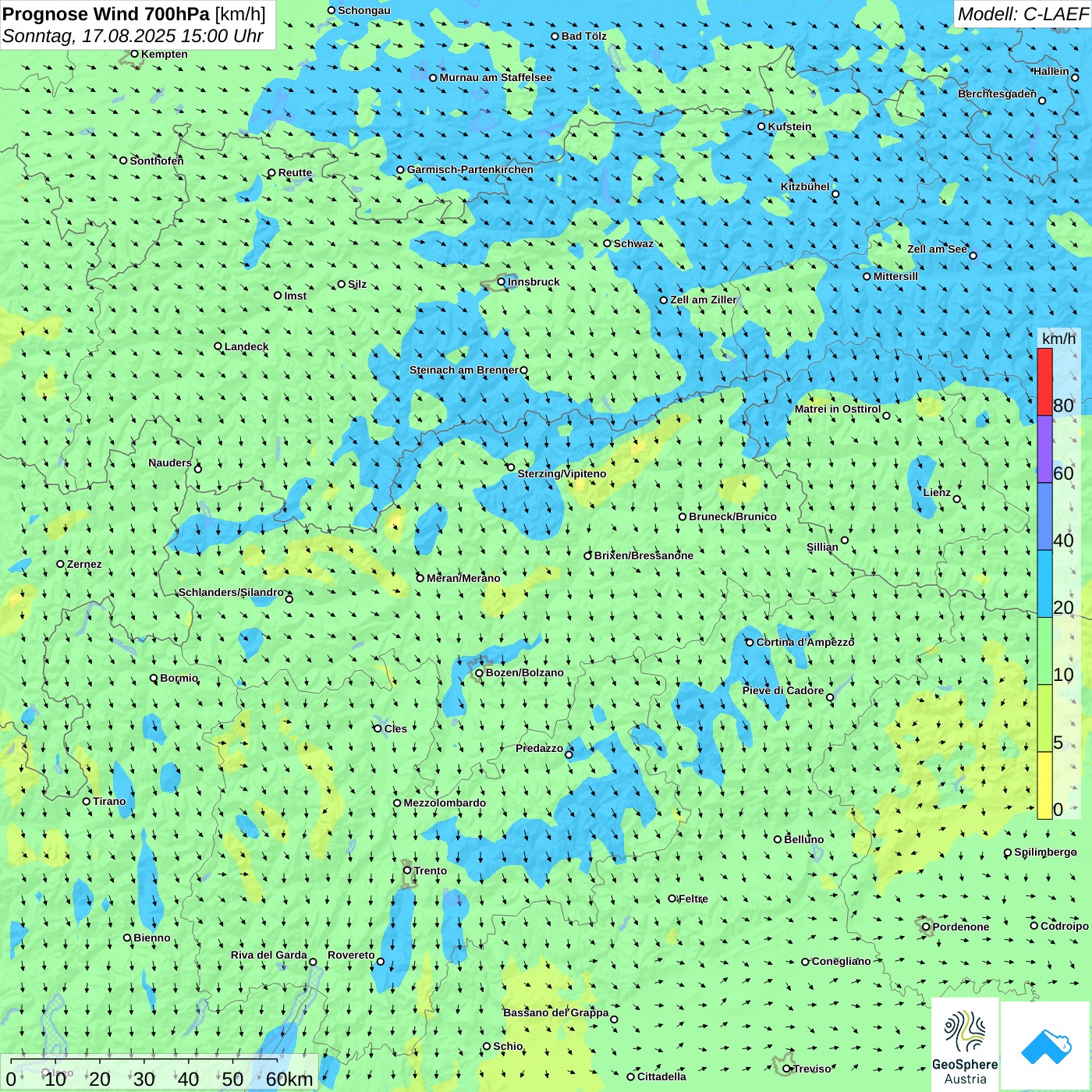The image size is (1092, 1092).
Task: Click the Codroipo city label
Action: pos(1065,926)
